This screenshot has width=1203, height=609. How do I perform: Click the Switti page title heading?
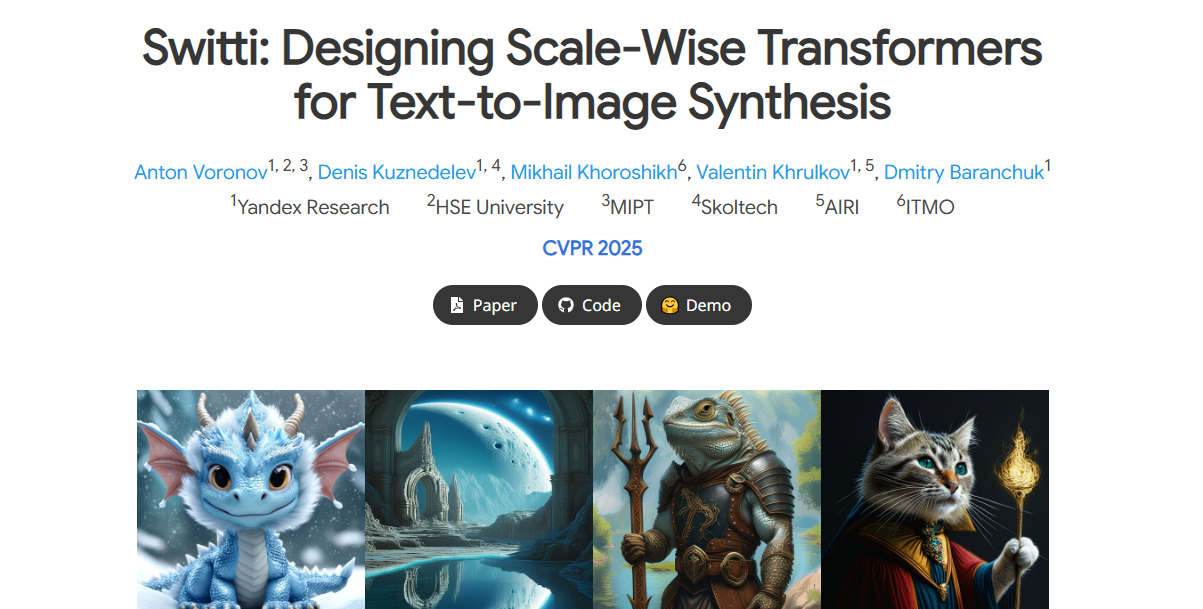[x=592, y=74]
